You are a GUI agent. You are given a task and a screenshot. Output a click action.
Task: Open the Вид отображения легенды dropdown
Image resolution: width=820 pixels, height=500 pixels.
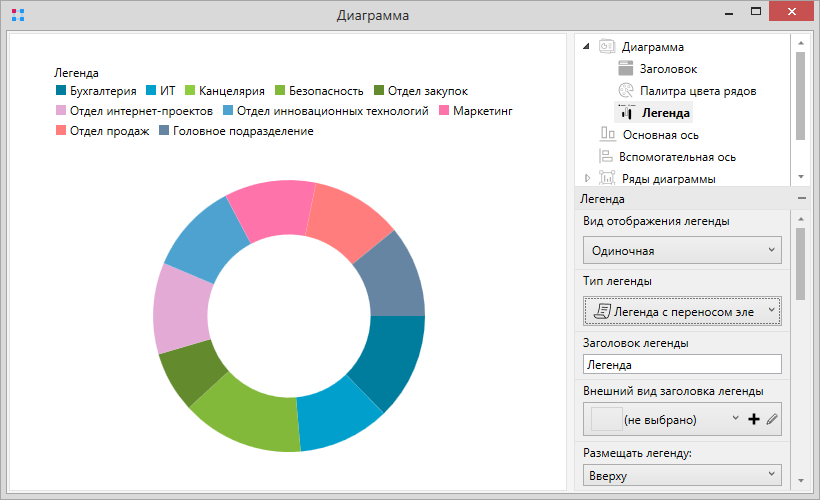click(682, 250)
